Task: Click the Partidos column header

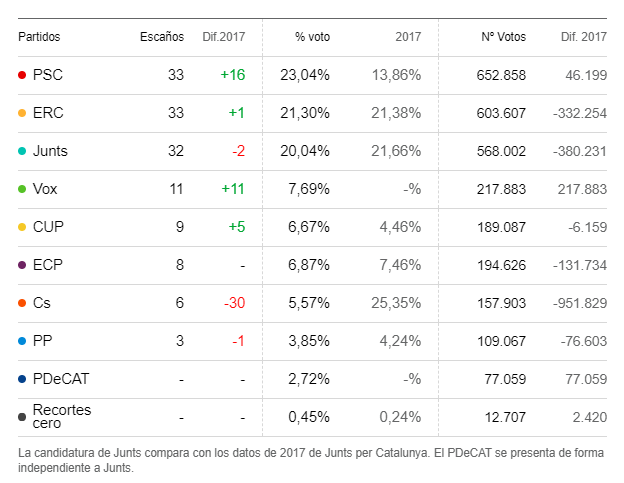Action: pos(39,37)
